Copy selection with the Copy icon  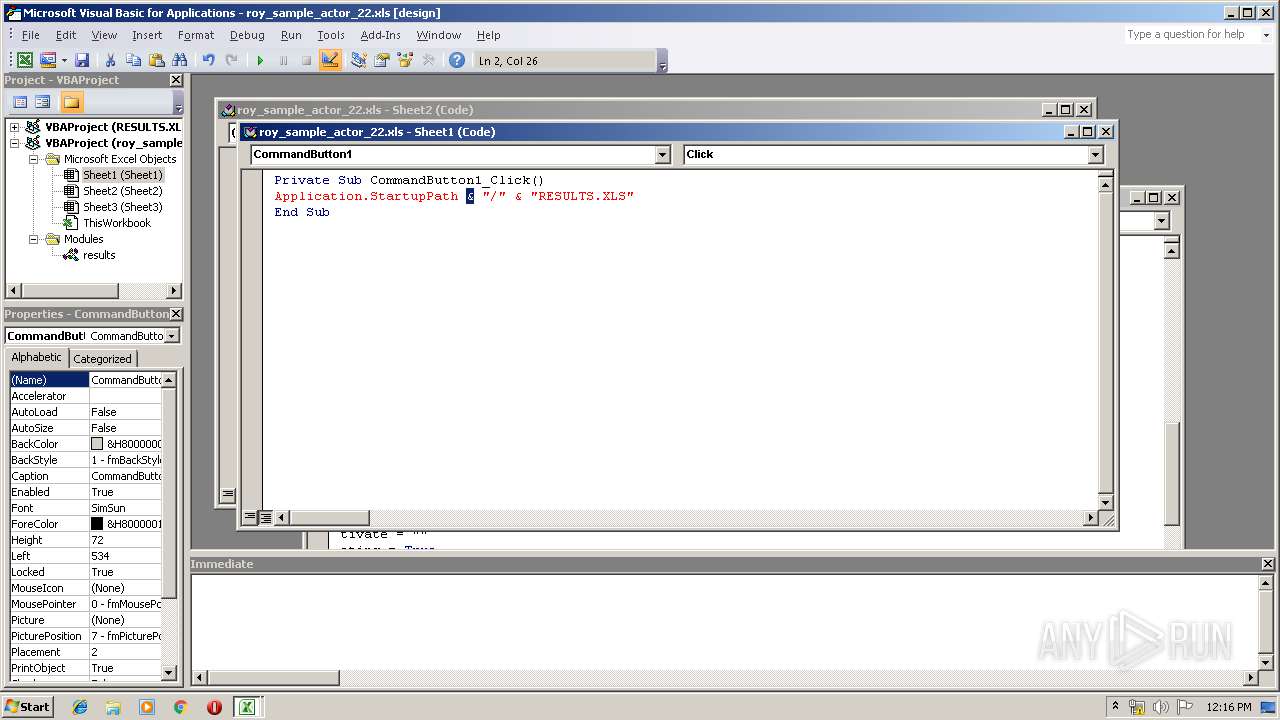(x=133, y=61)
